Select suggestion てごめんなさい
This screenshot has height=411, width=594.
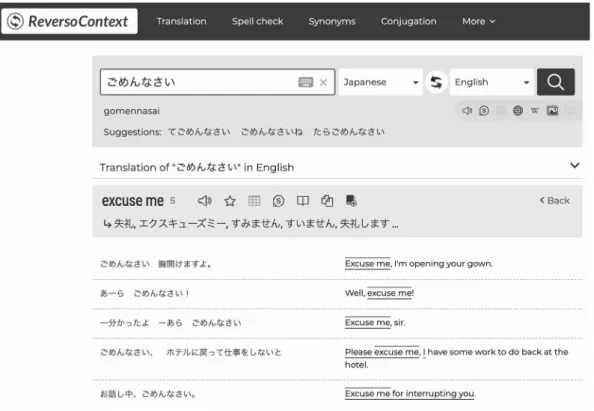(199, 132)
